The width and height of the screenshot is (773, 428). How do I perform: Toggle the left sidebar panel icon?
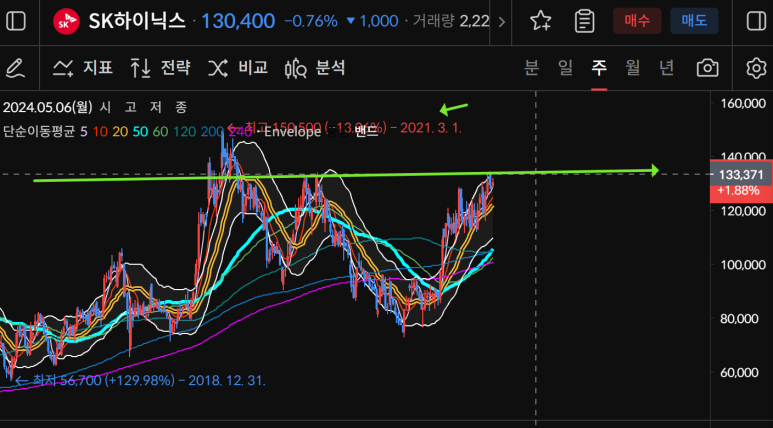(x=16, y=21)
